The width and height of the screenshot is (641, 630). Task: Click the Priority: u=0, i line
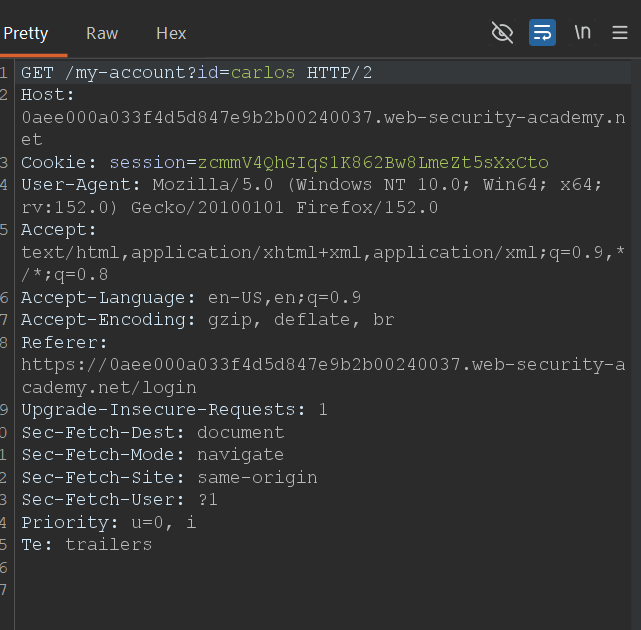(109, 522)
